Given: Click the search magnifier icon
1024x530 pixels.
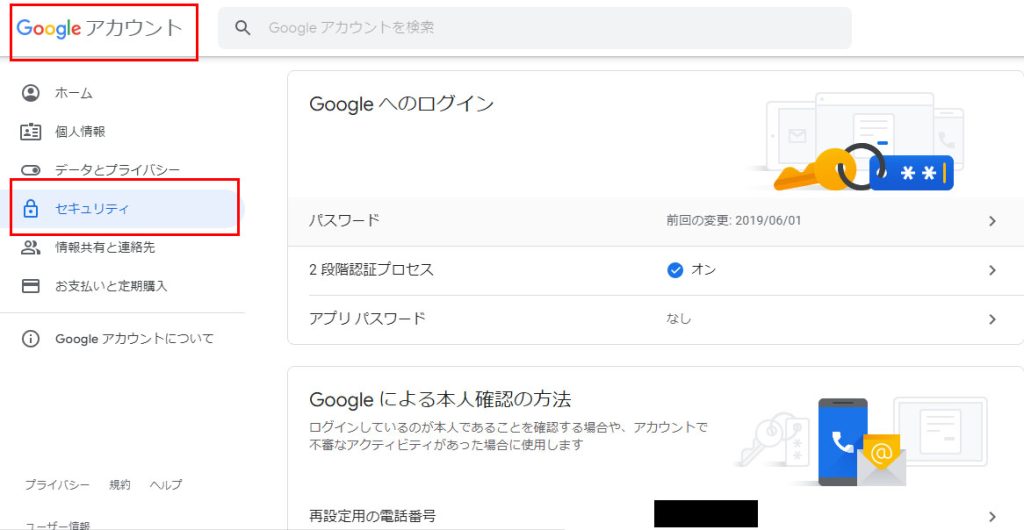Looking at the screenshot, I should click(243, 28).
